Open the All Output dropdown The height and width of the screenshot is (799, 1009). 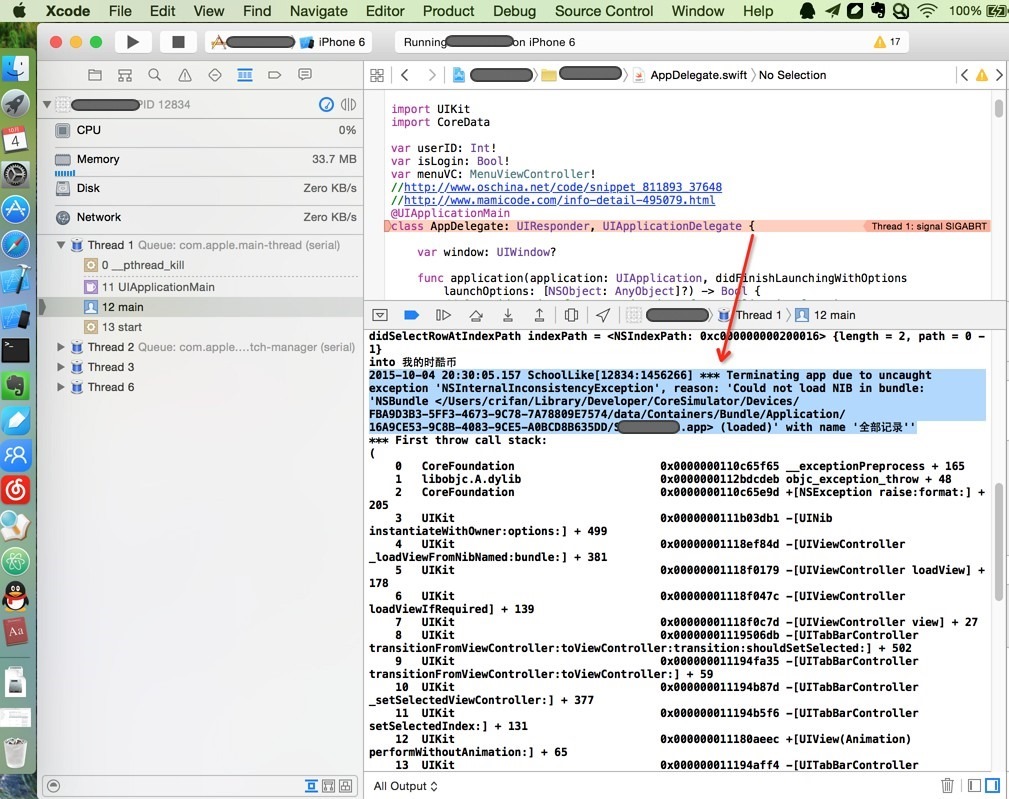[405, 786]
